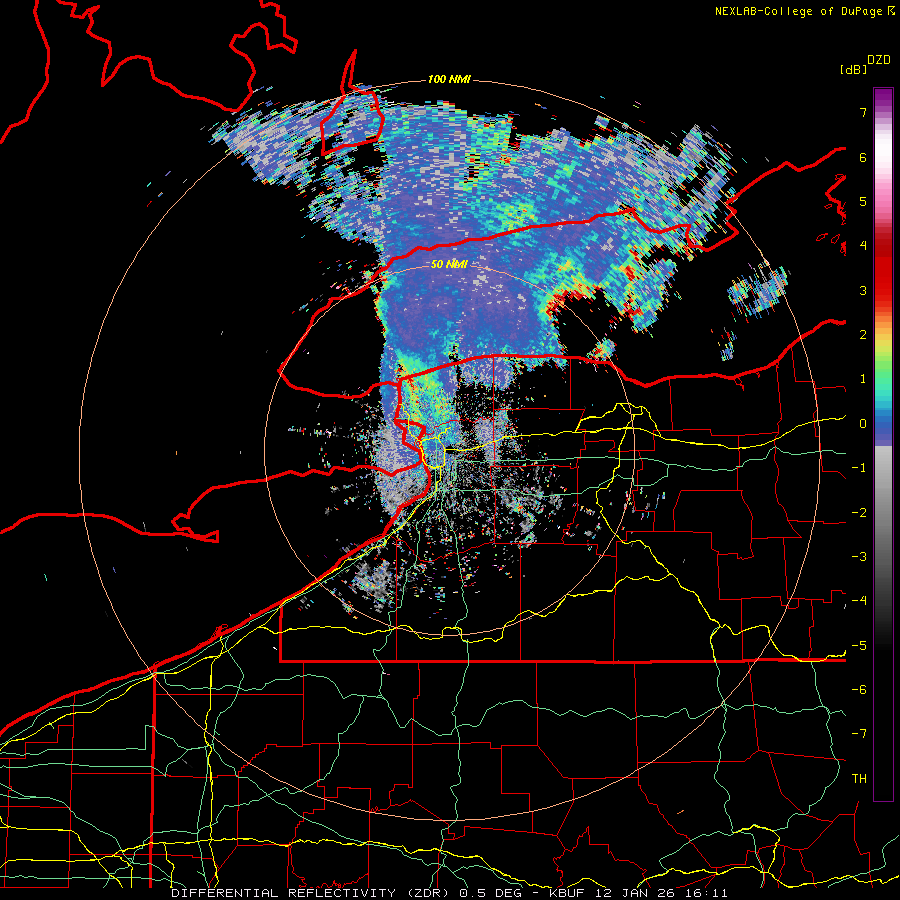Click the [dB] units label

pyautogui.click(x=853, y=69)
